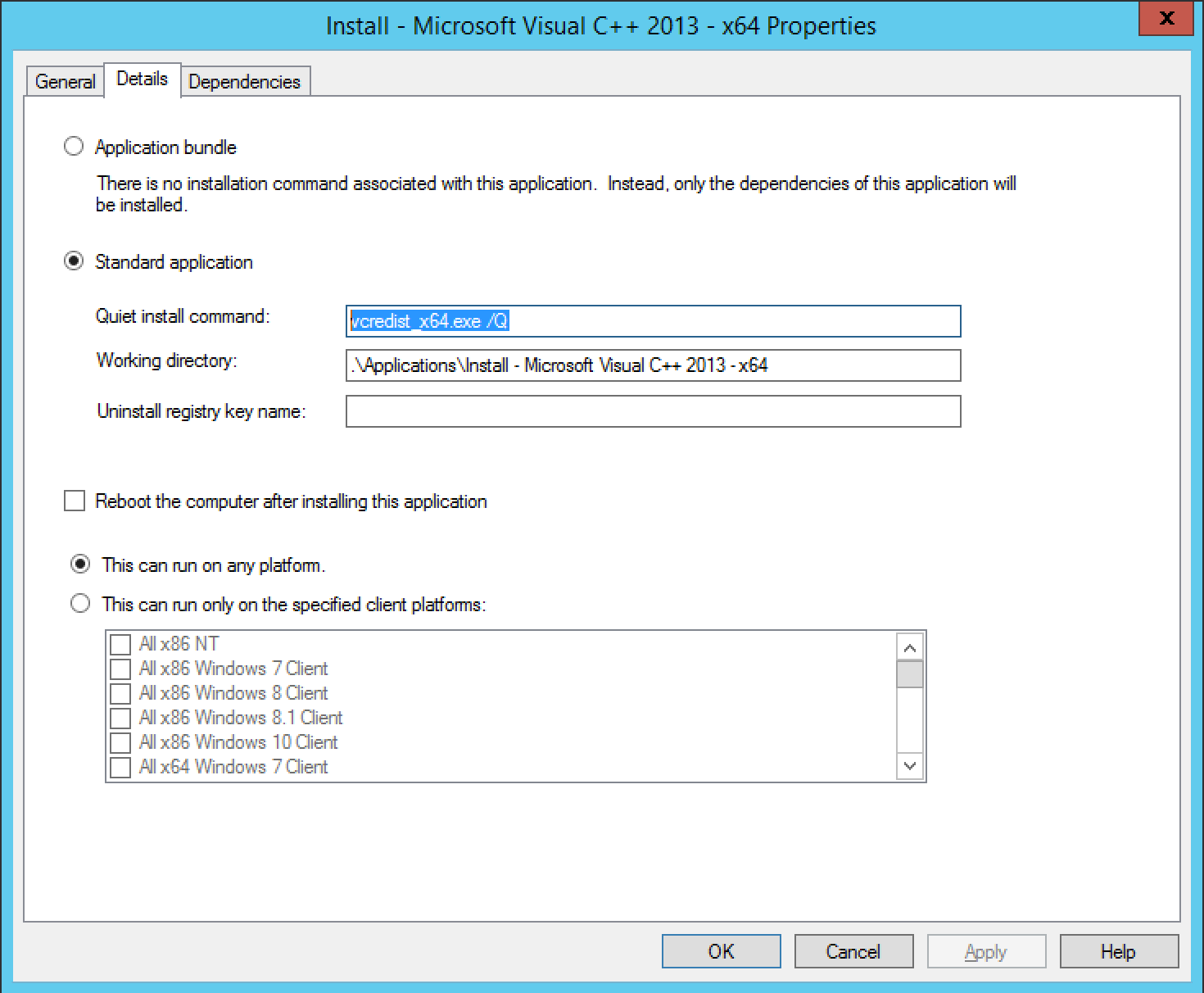Screen dimensions: 1204x993
Task: Switch to the Dependencies tab
Action: pyautogui.click(x=245, y=81)
